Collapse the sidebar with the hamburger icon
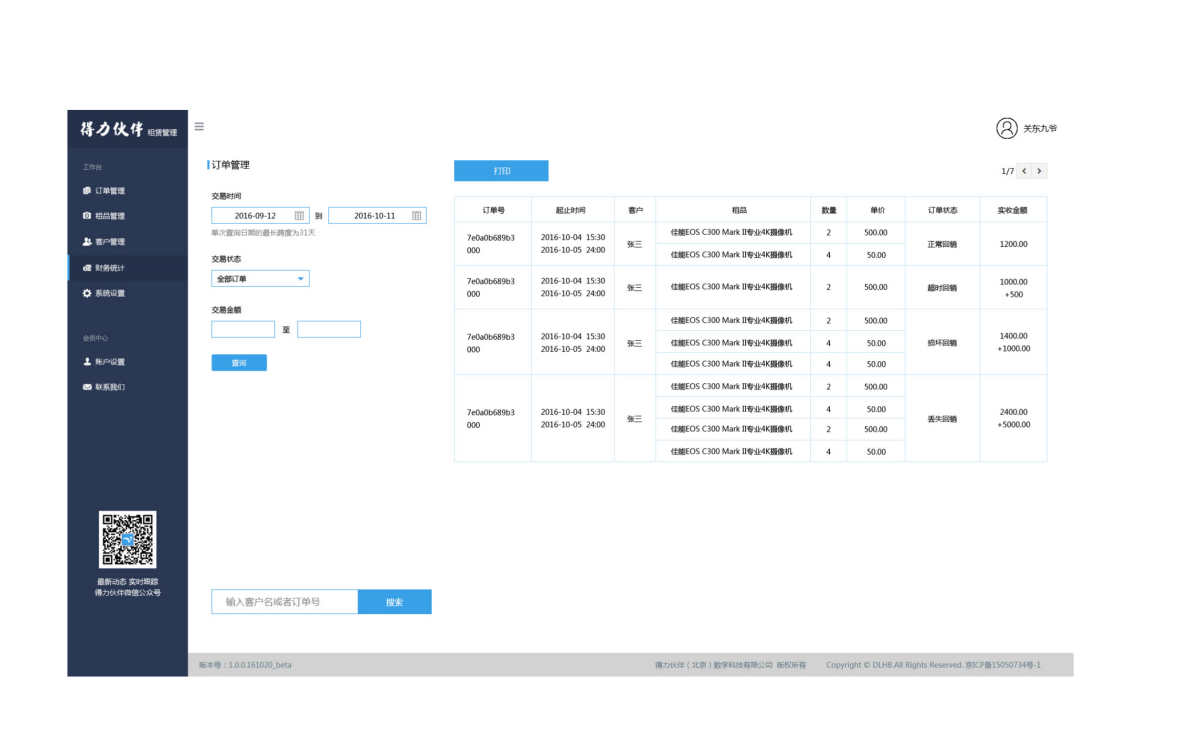This screenshot has width=1202, height=740. coord(199,127)
